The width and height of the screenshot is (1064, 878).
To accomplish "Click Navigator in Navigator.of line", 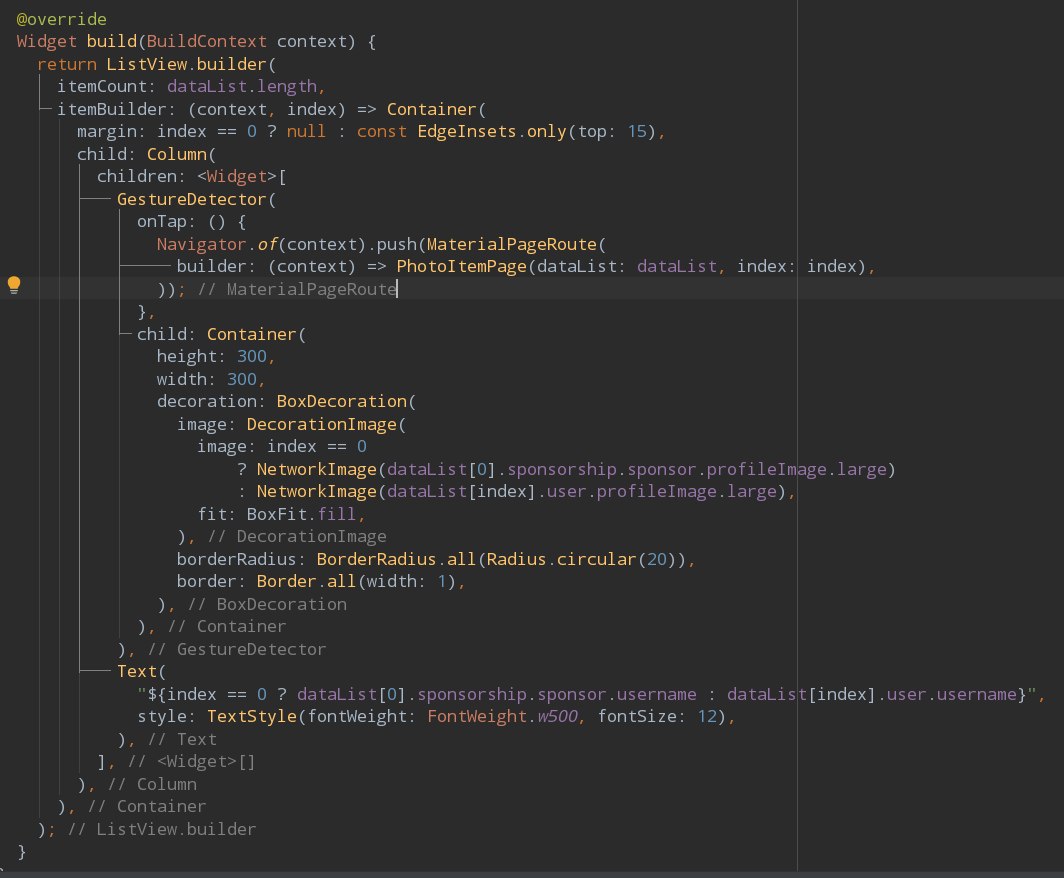I will click(x=201, y=244).
